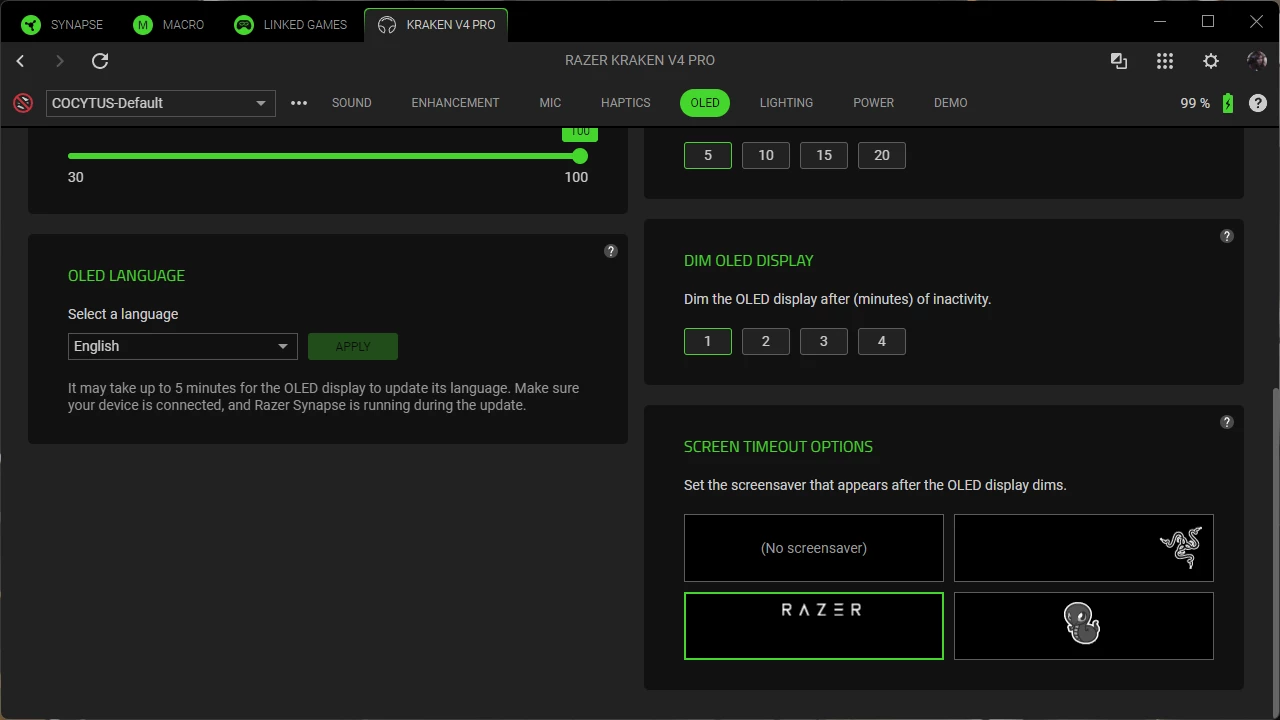
Task: Select the No screensaver option
Action: [x=814, y=548]
